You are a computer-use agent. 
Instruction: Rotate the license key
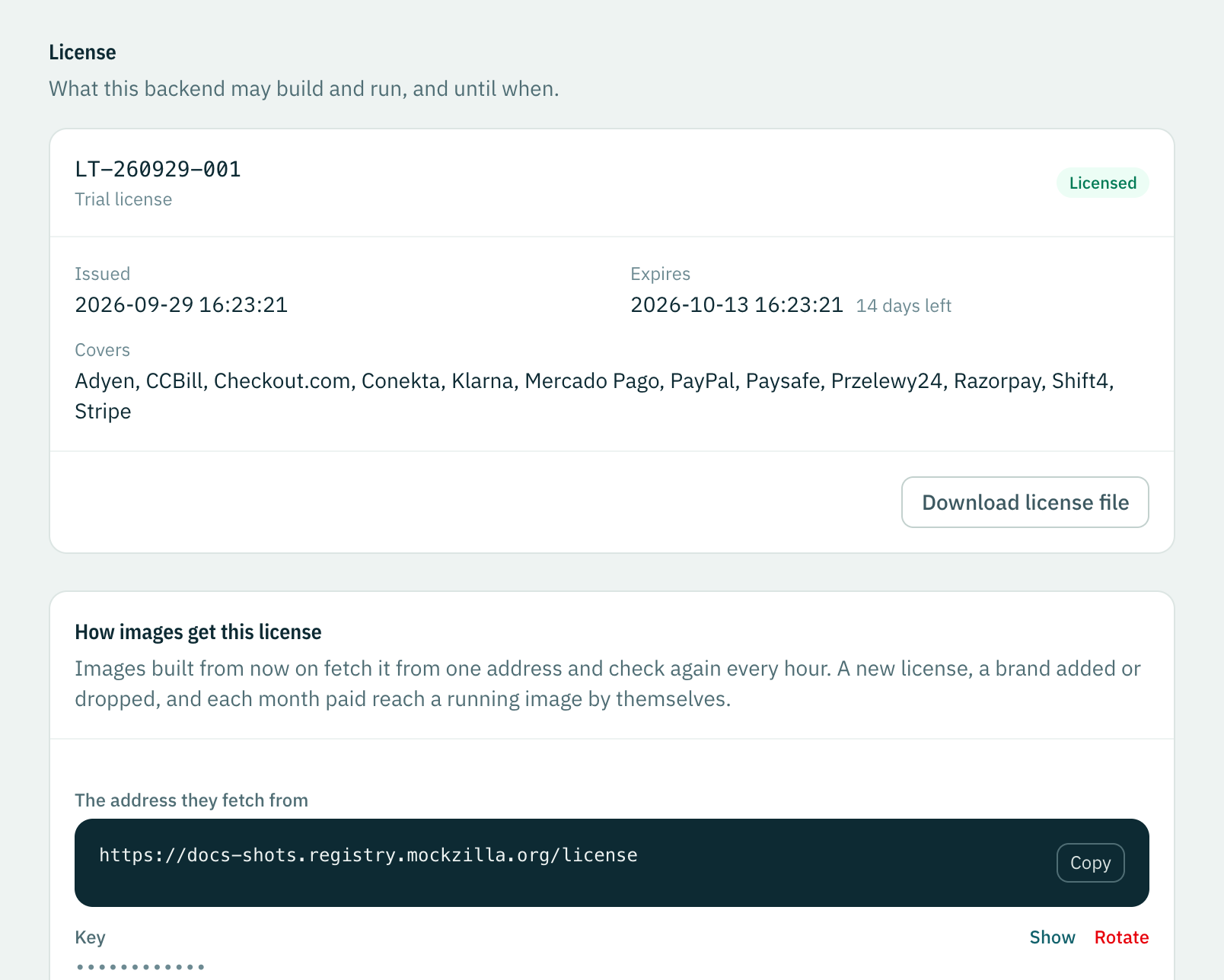point(1121,937)
